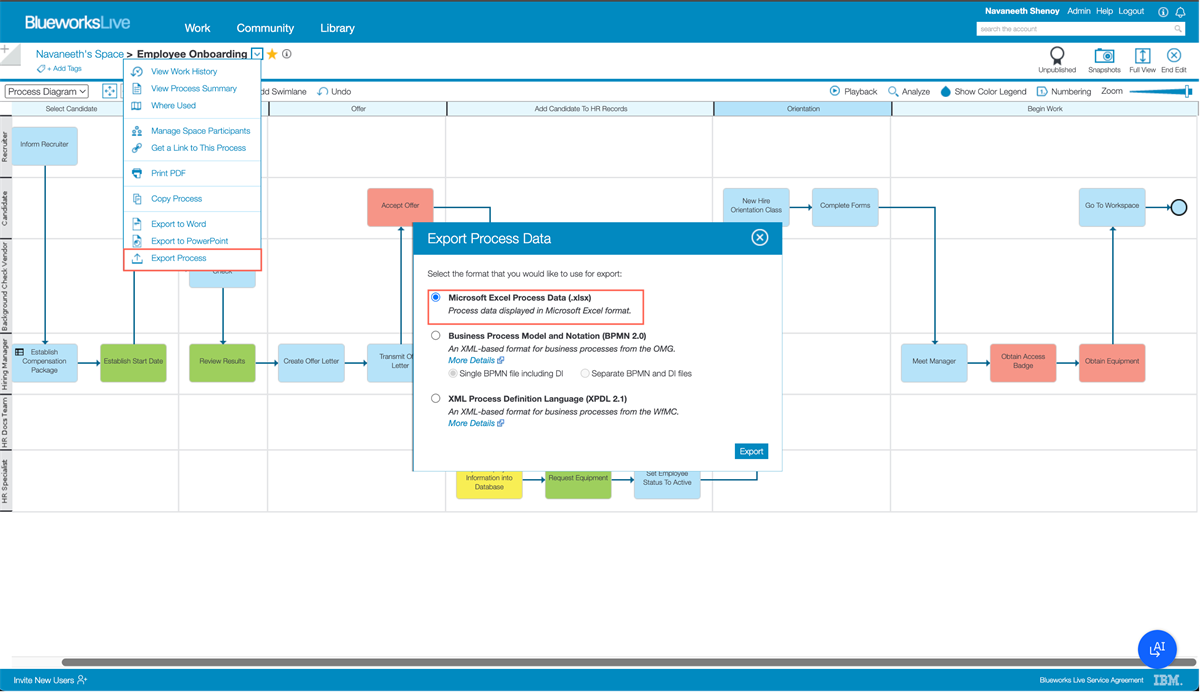The width and height of the screenshot is (1200, 692).
Task: Click the Where Used book icon
Action: click(x=137, y=105)
